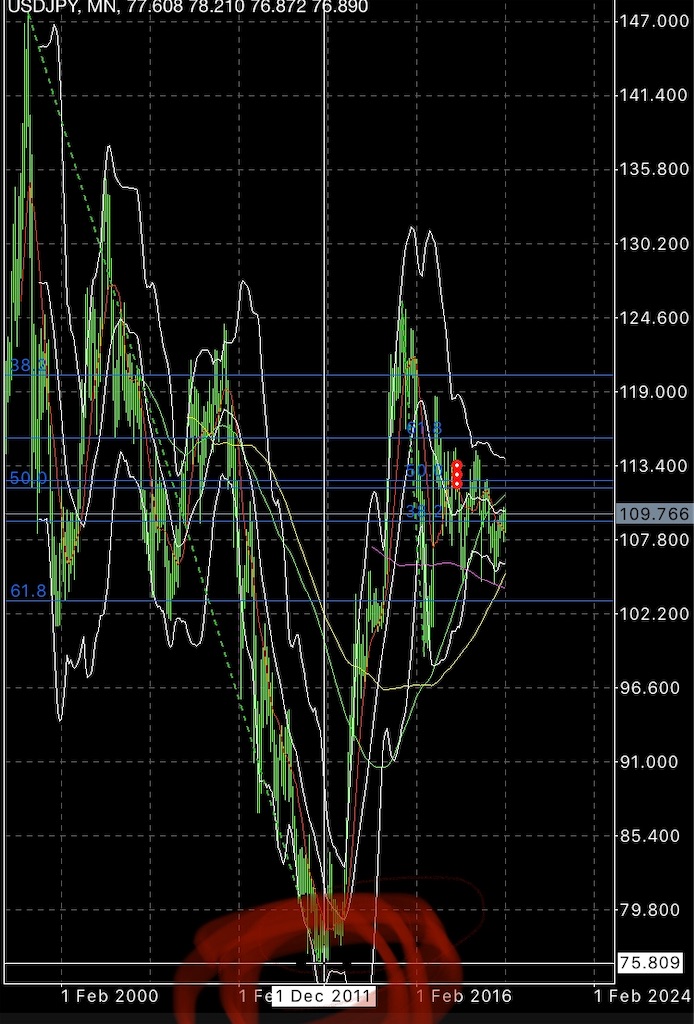The image size is (694, 1024).
Task: Select the 119.000 price axis label
Action: click(655, 391)
